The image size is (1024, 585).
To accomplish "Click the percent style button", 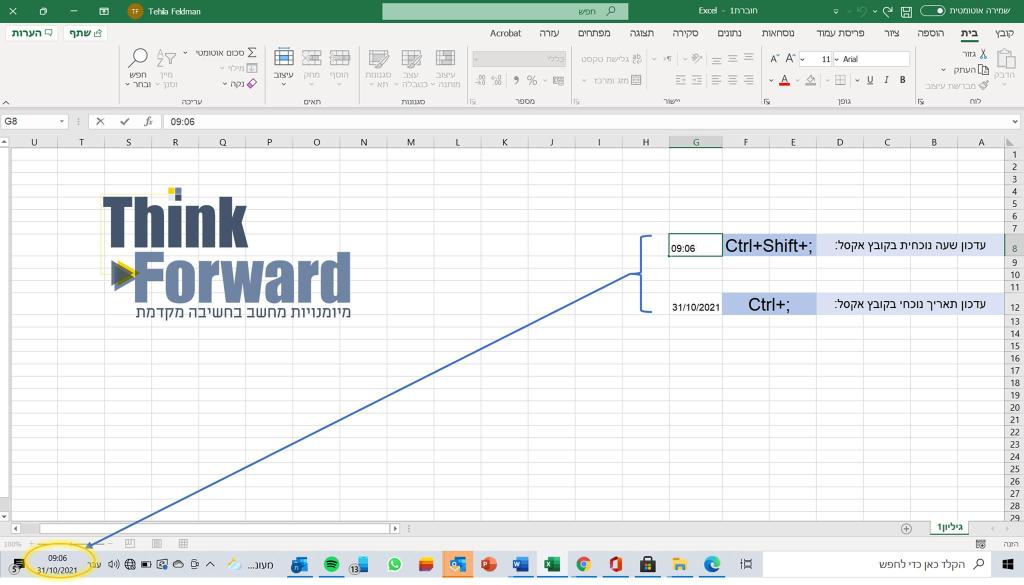I will pos(532,80).
